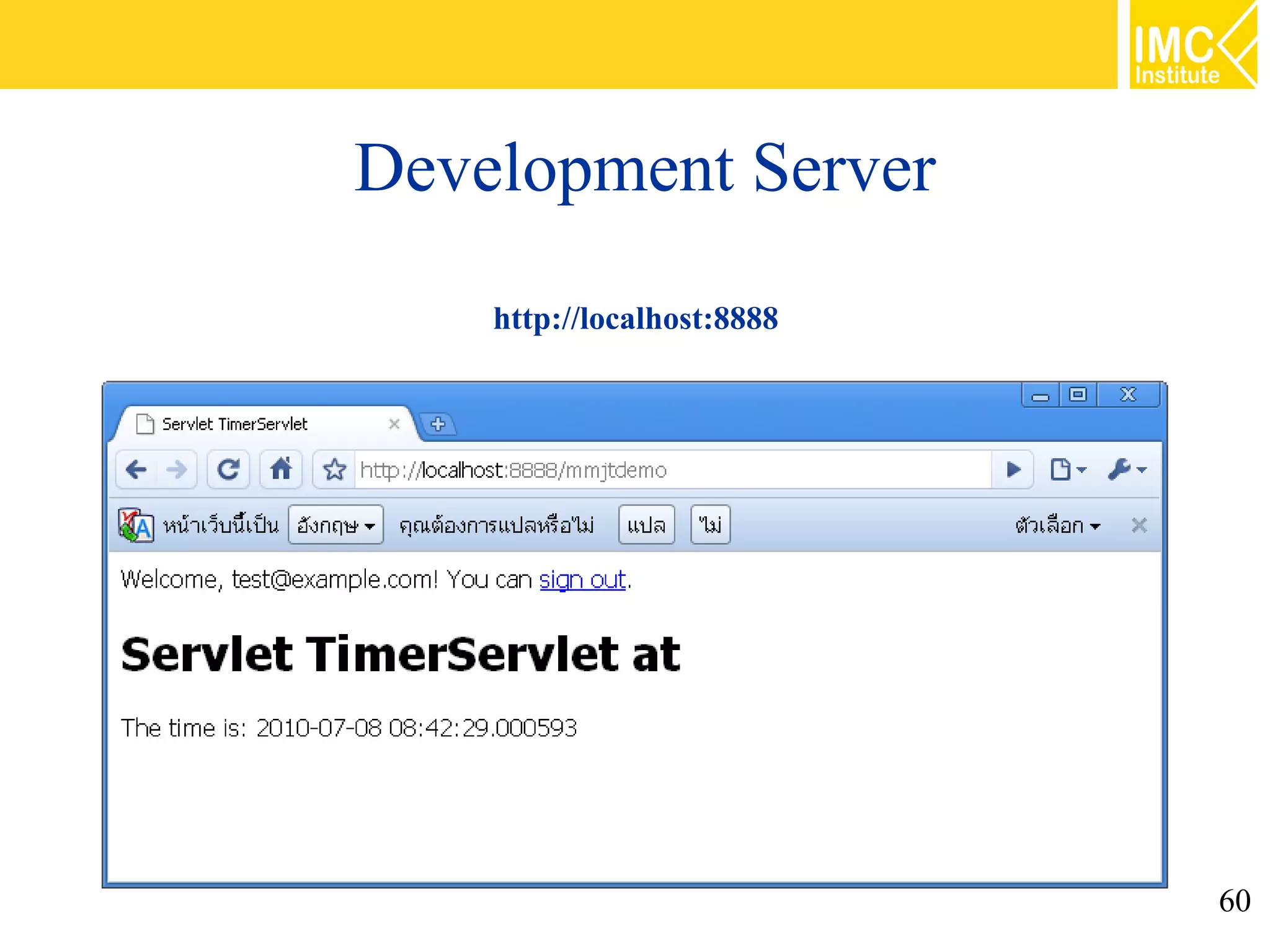Open the wrench settings menu
This screenshot has width=1270, height=952.
(1127, 470)
